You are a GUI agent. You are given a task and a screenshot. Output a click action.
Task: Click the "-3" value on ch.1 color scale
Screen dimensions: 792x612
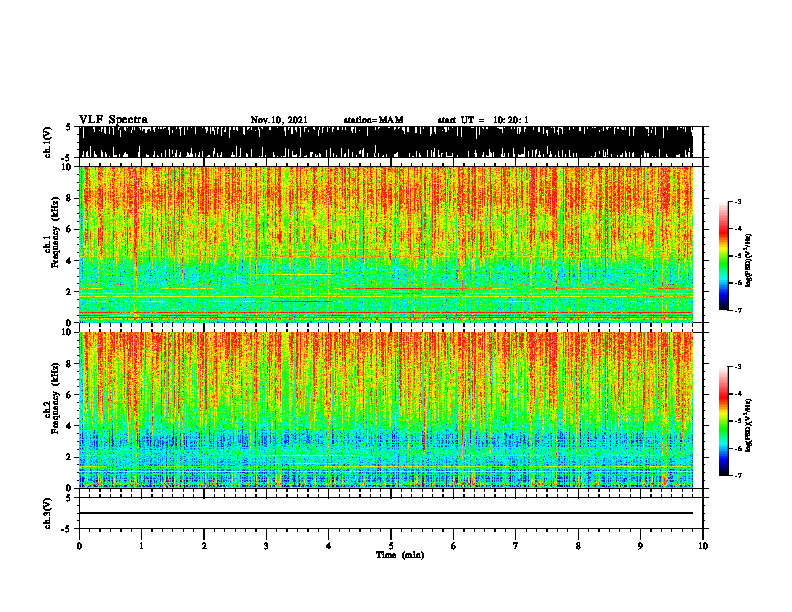[x=738, y=202]
